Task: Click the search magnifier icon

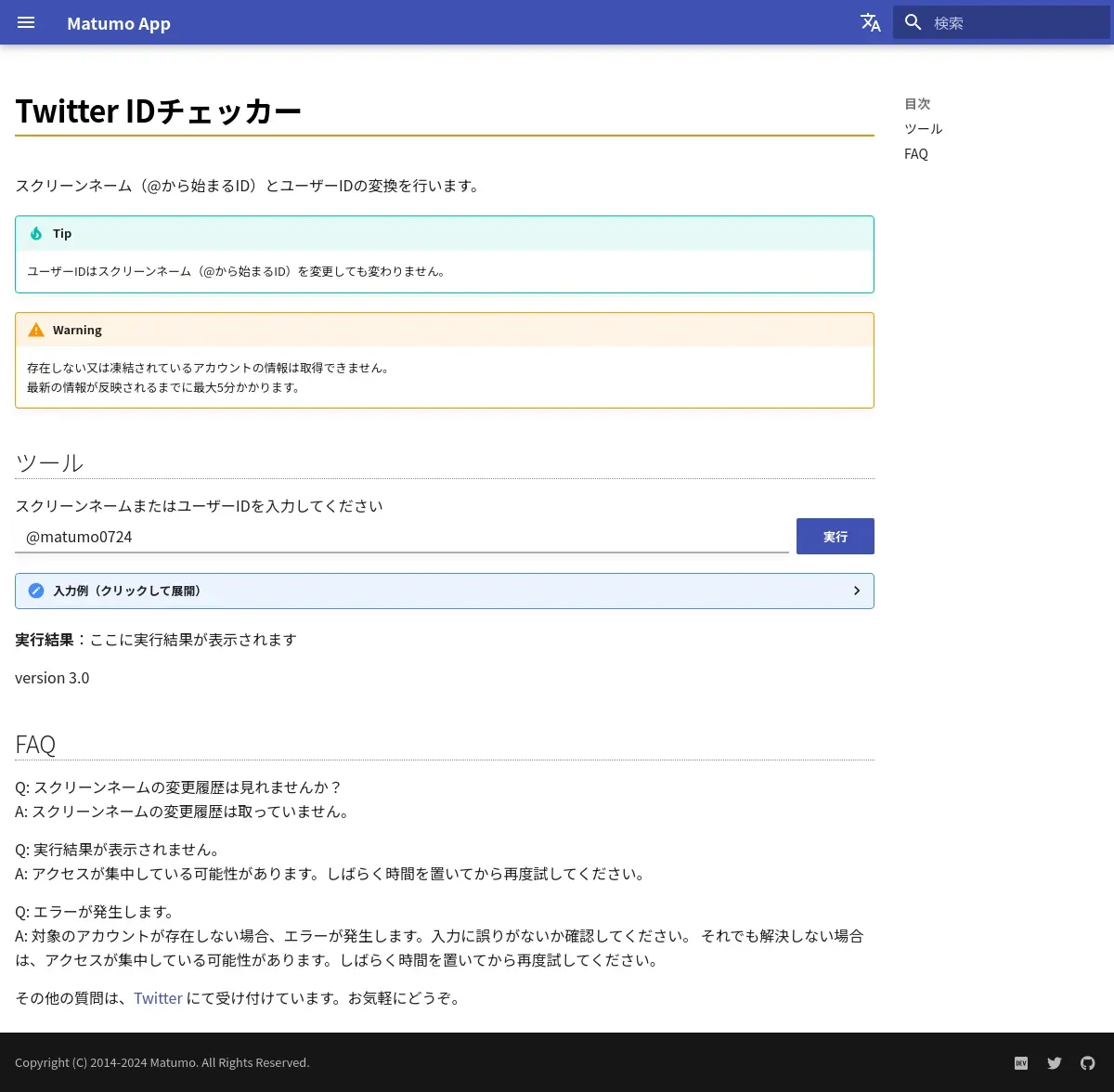Action: (x=913, y=22)
